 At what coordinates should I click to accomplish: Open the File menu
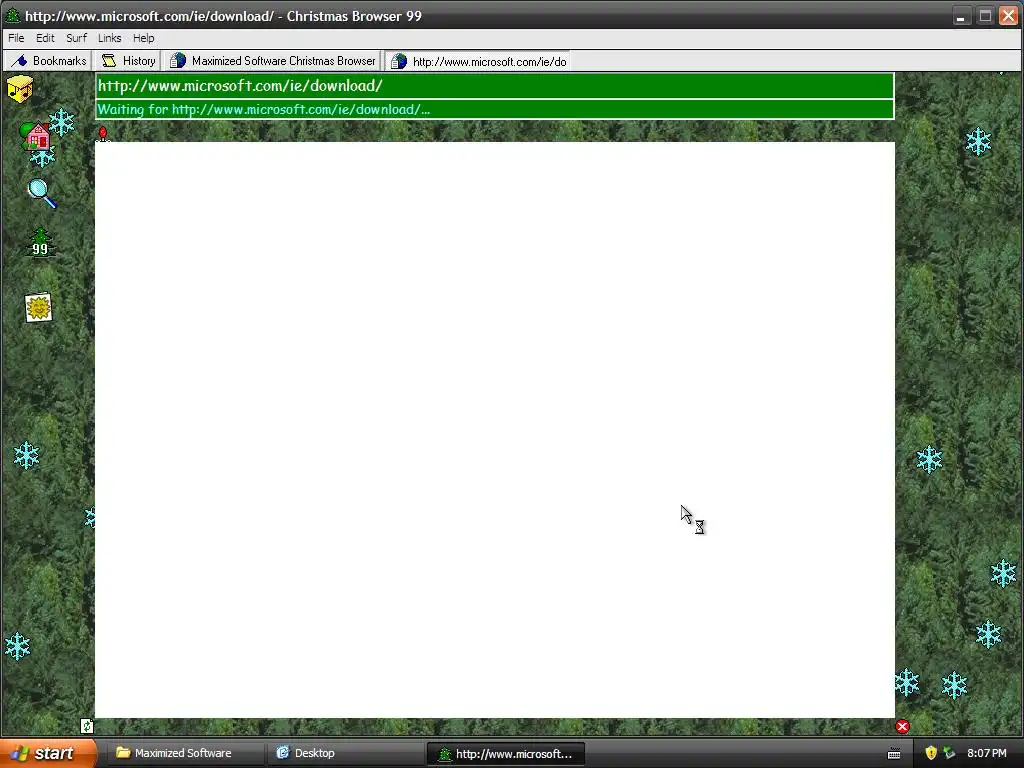pos(16,38)
